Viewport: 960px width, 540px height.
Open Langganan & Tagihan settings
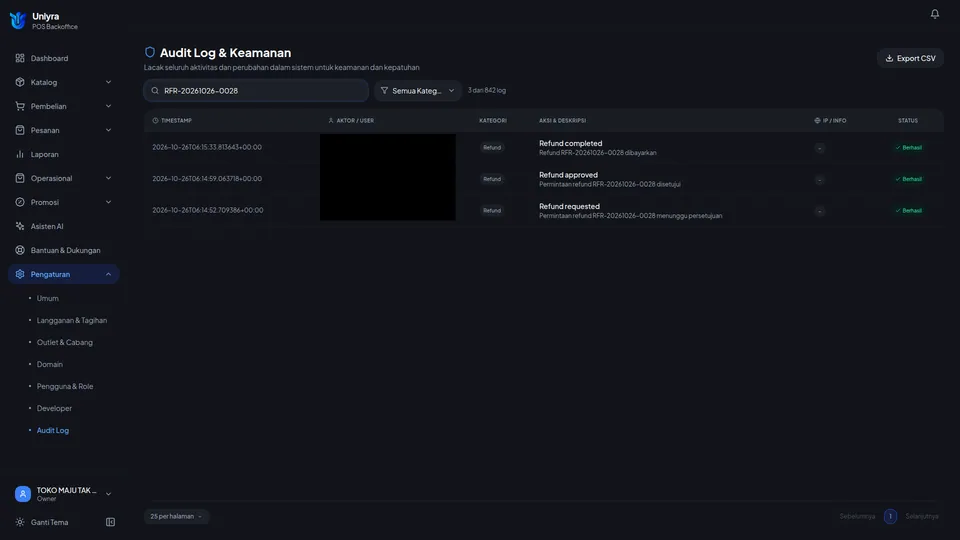[x=72, y=320]
